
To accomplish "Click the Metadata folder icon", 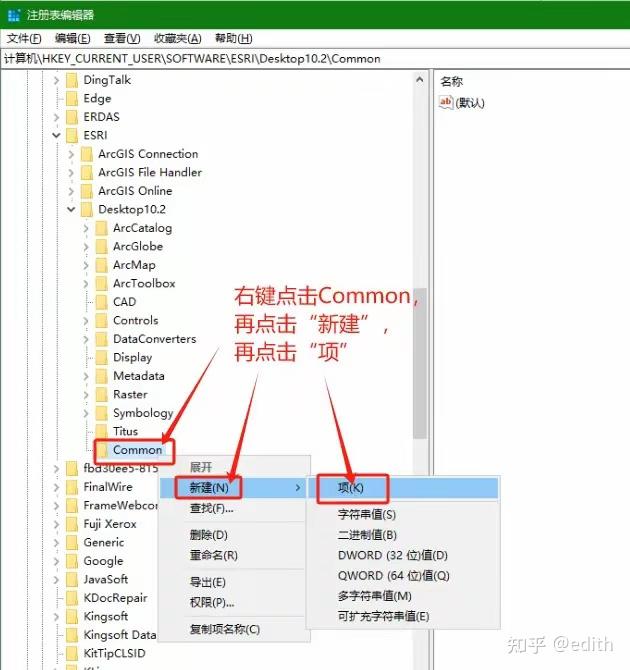I will pyautogui.click(x=102, y=376).
